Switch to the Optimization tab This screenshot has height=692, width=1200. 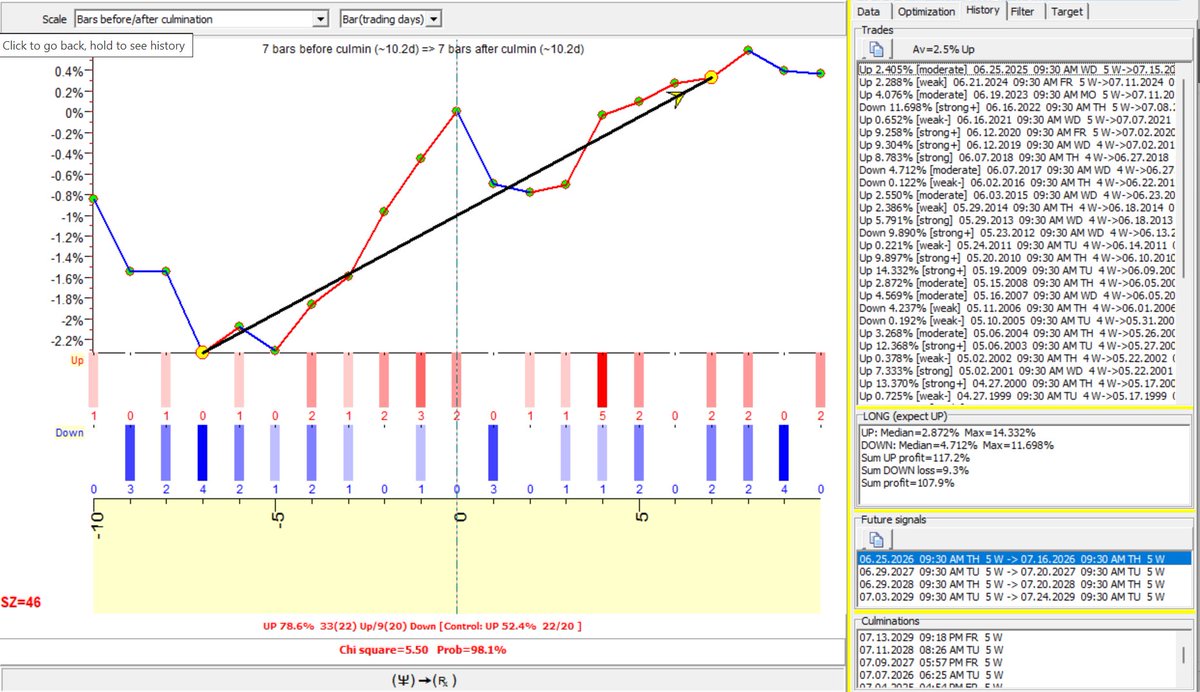point(926,10)
